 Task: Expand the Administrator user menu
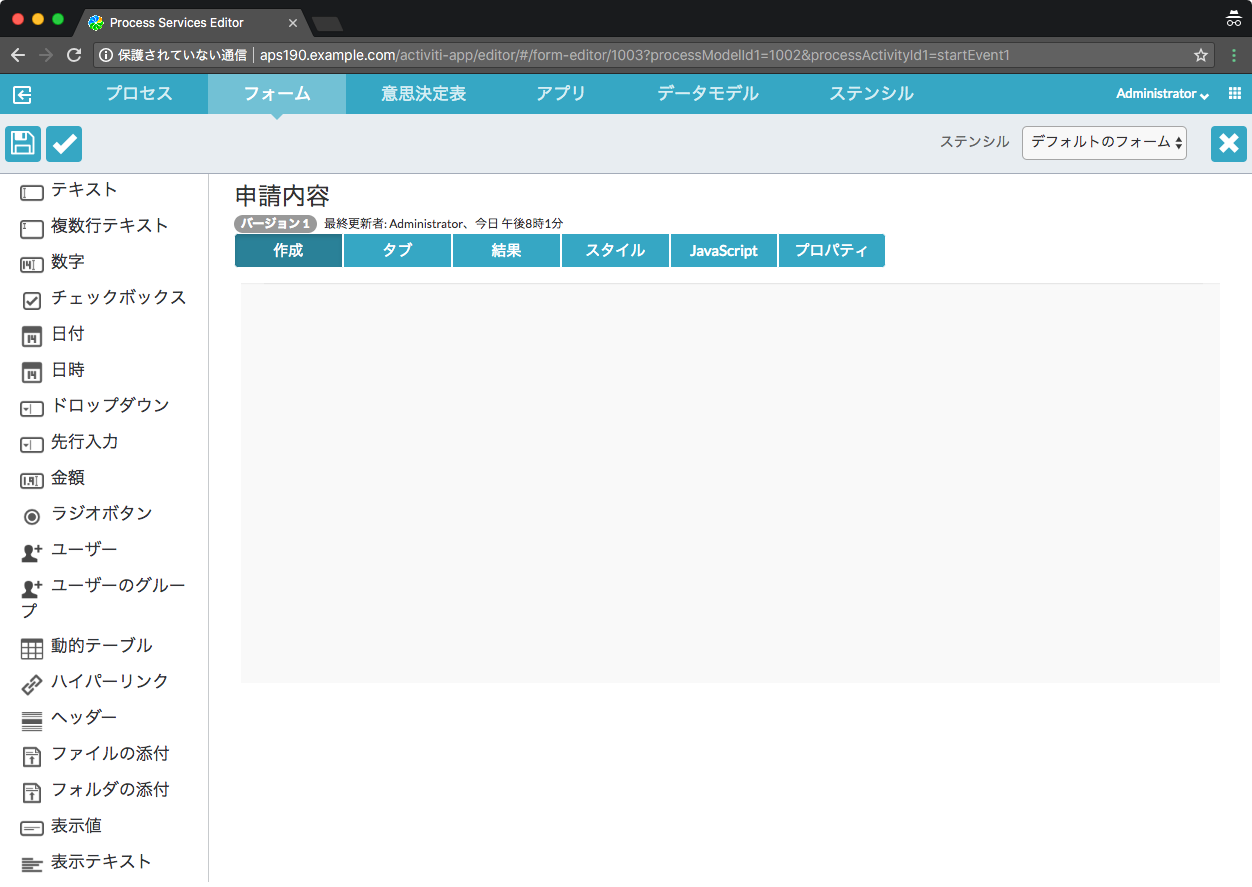(x=1162, y=94)
